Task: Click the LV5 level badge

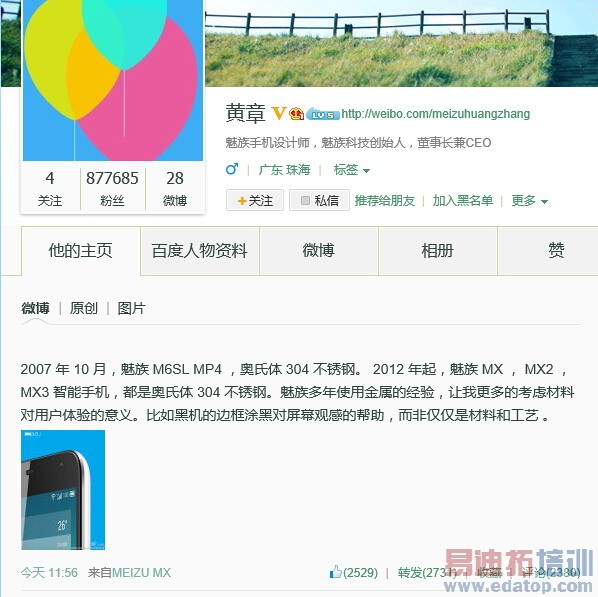Action: coord(323,114)
